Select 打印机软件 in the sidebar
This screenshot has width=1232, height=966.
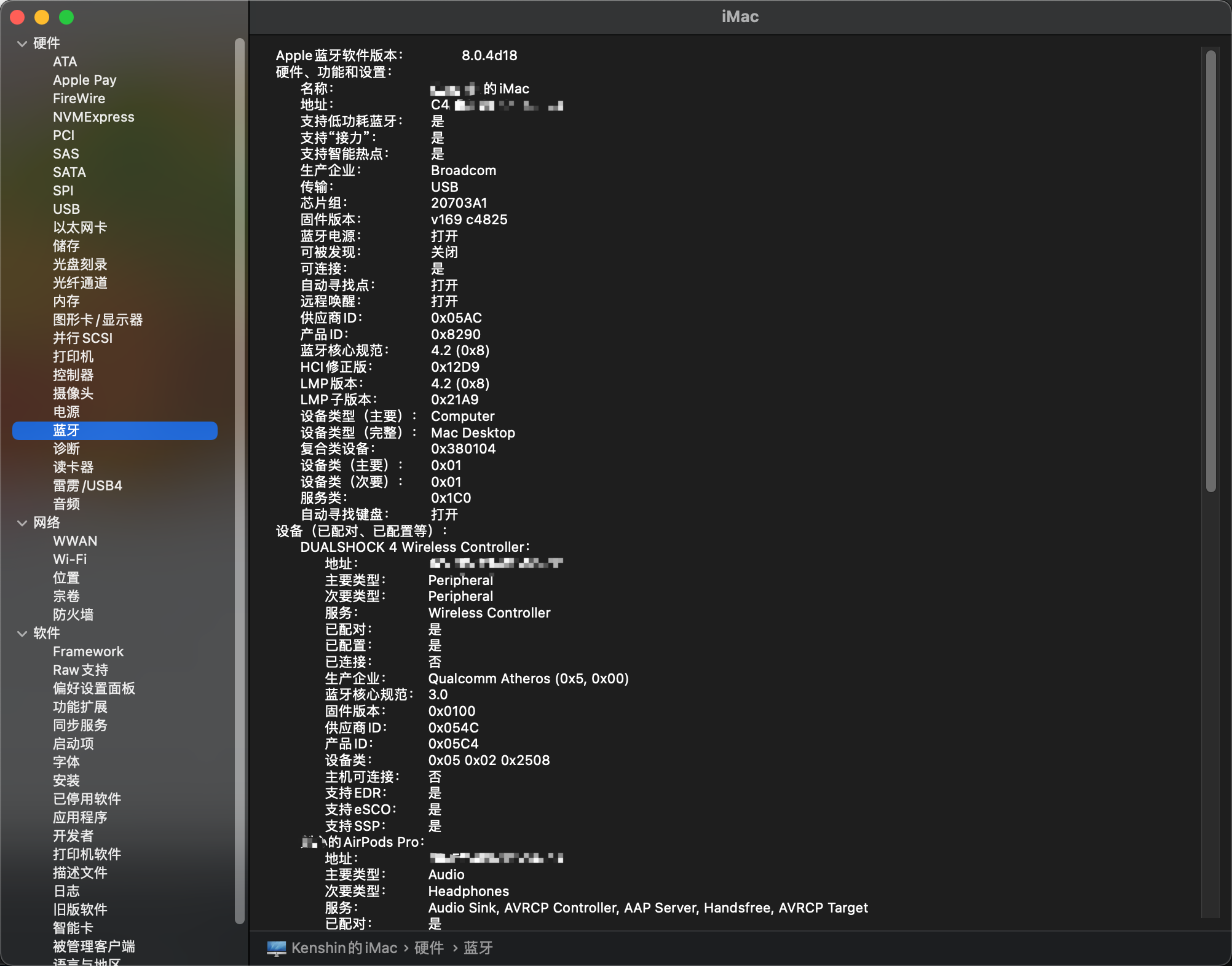tap(87, 854)
